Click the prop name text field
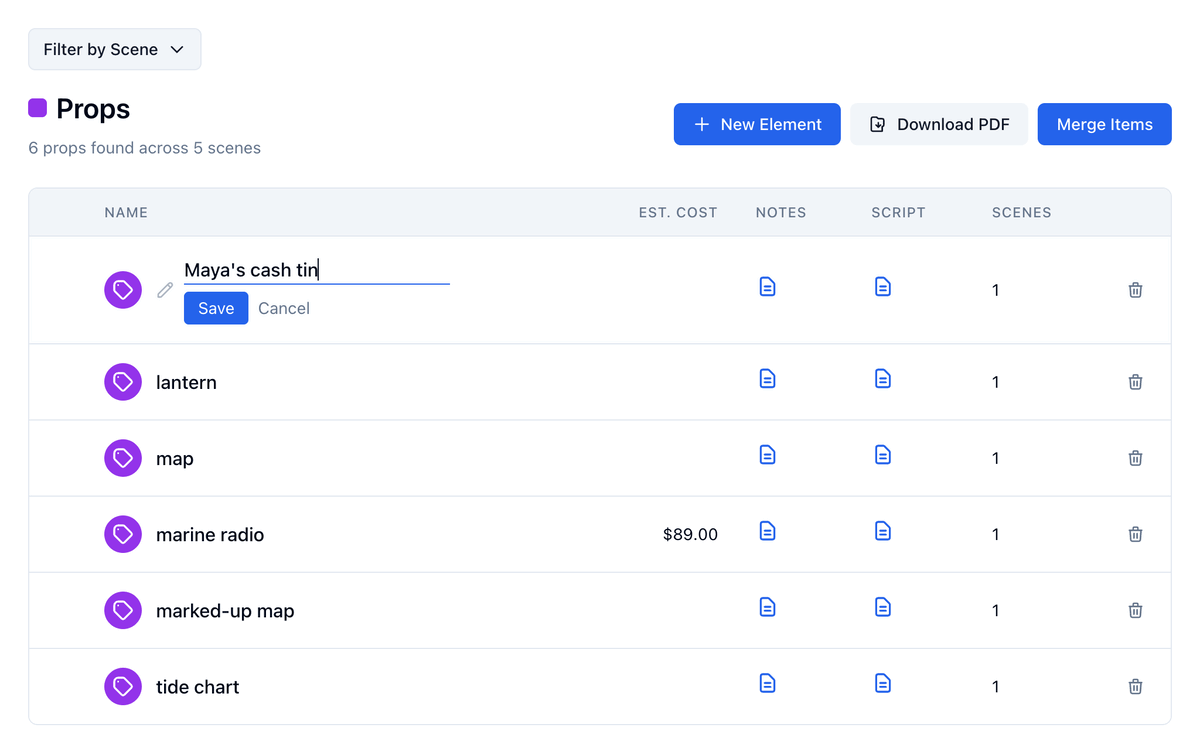This screenshot has width=1200, height=731. (317, 270)
